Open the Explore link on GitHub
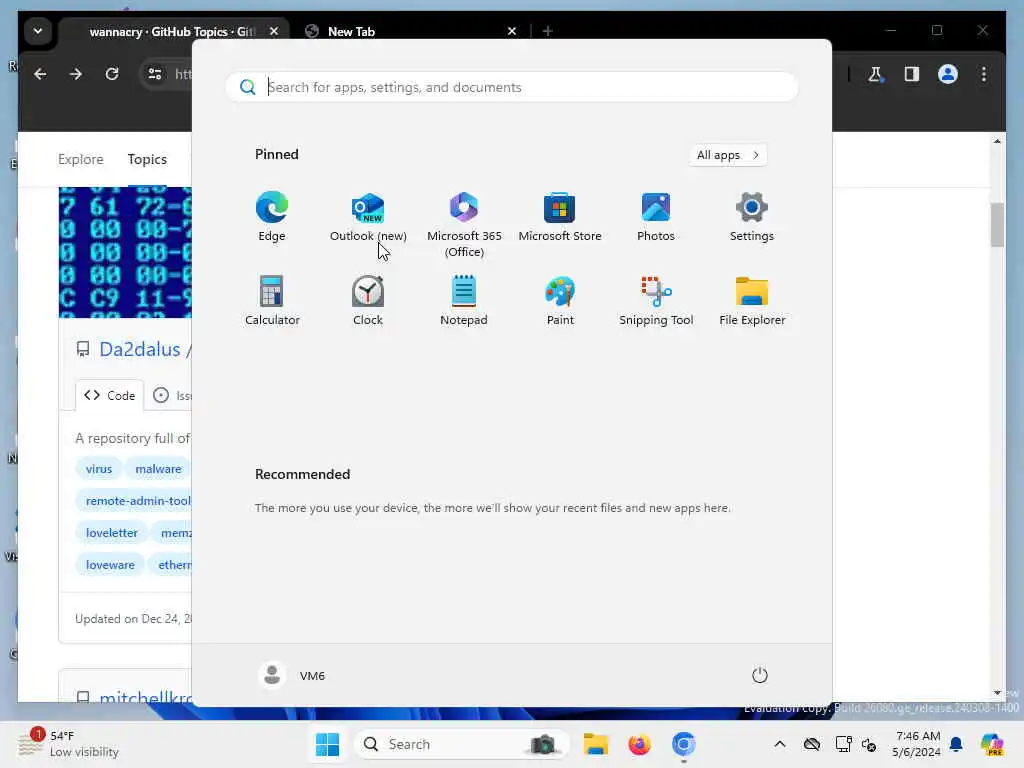 pyautogui.click(x=80, y=159)
